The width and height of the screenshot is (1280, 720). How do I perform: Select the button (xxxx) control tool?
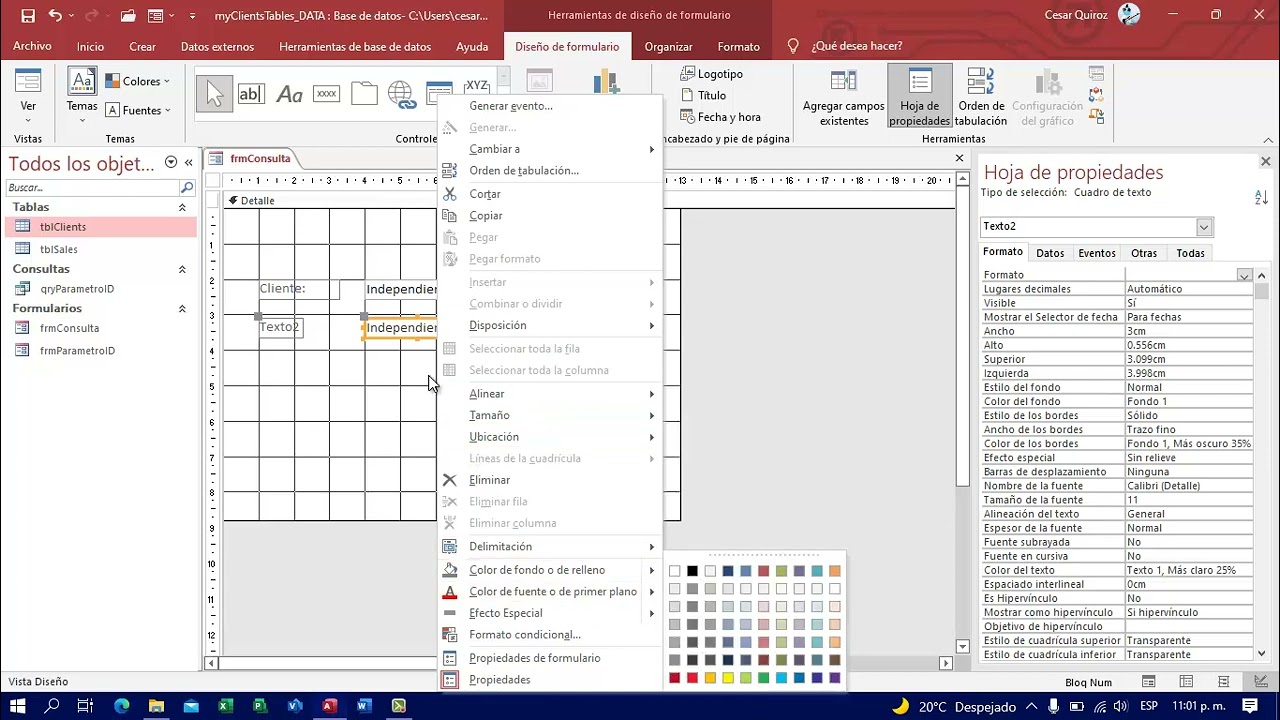[x=326, y=94]
